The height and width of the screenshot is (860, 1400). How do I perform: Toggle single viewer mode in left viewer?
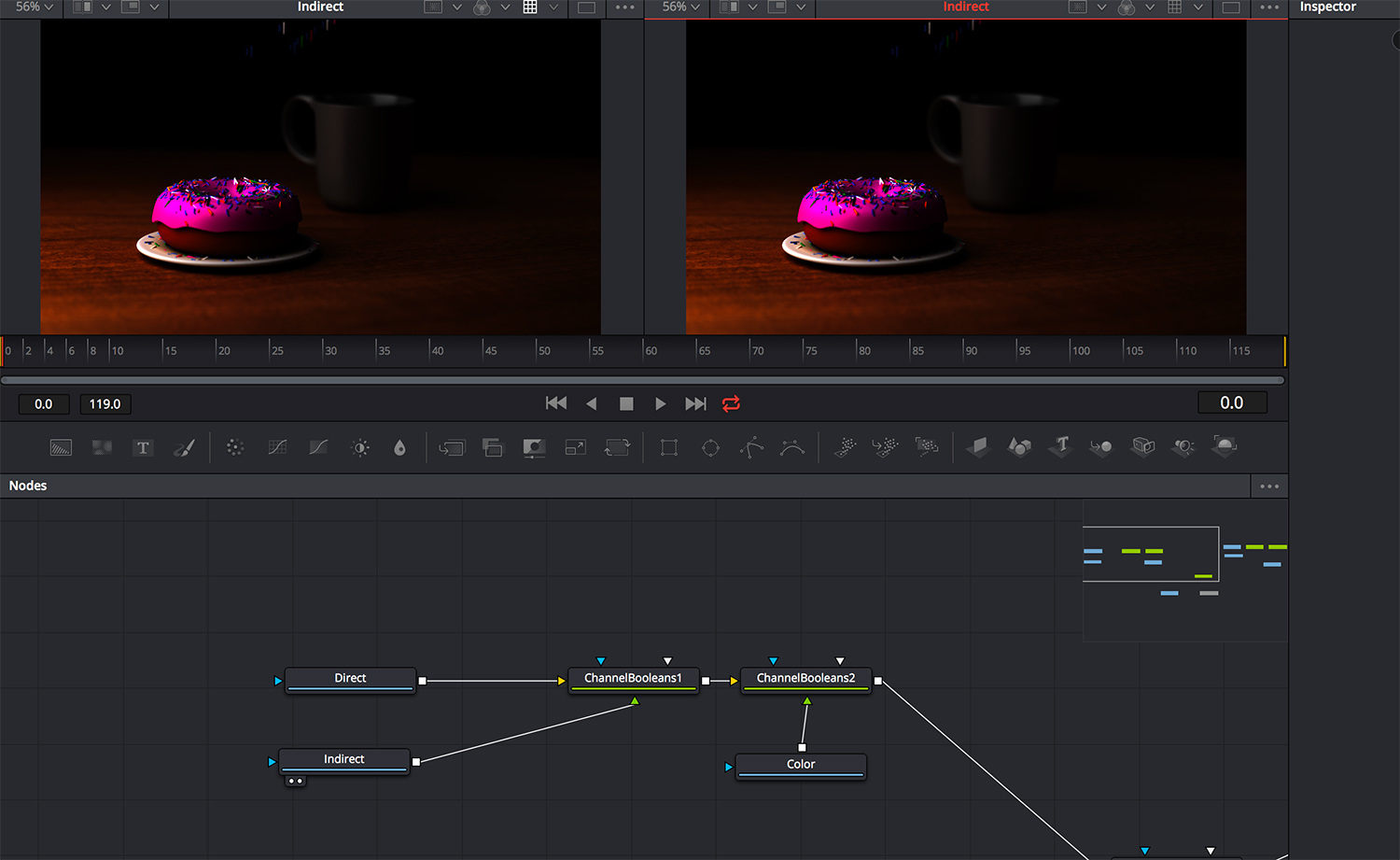tap(586, 7)
